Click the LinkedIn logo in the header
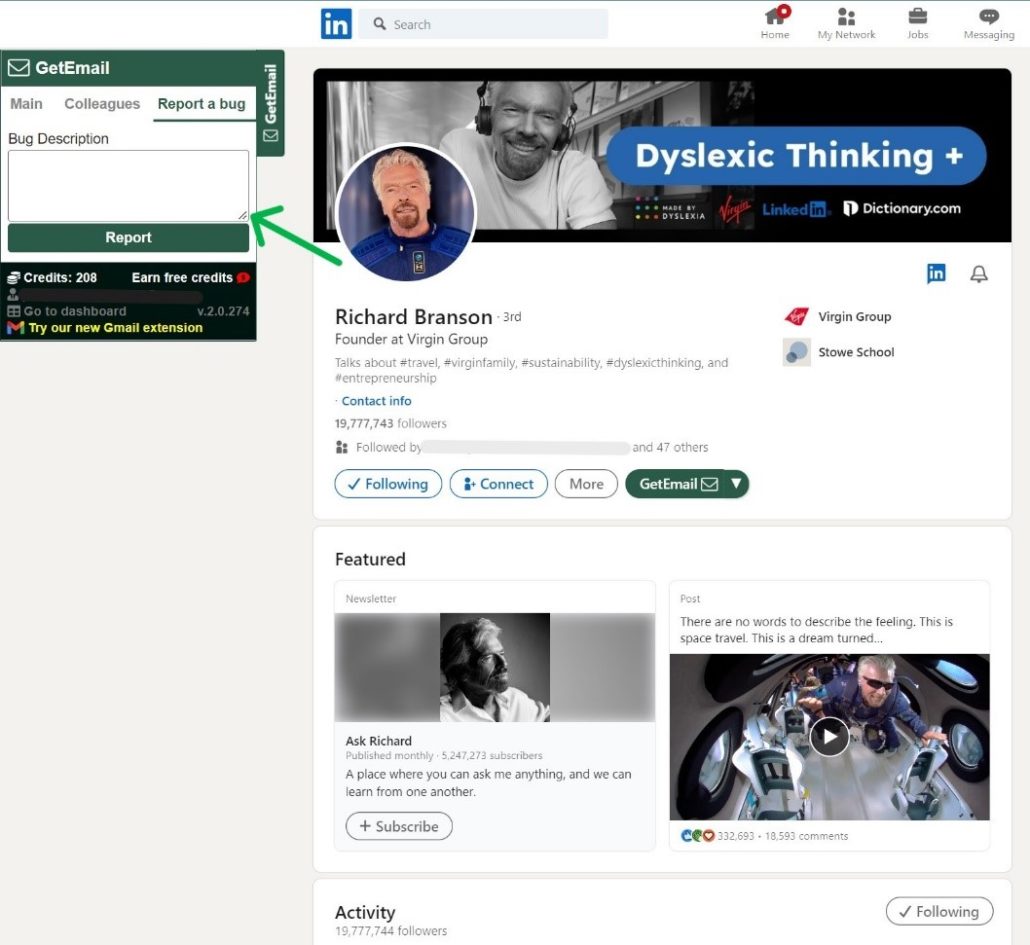The width and height of the screenshot is (1030, 945). coord(336,24)
